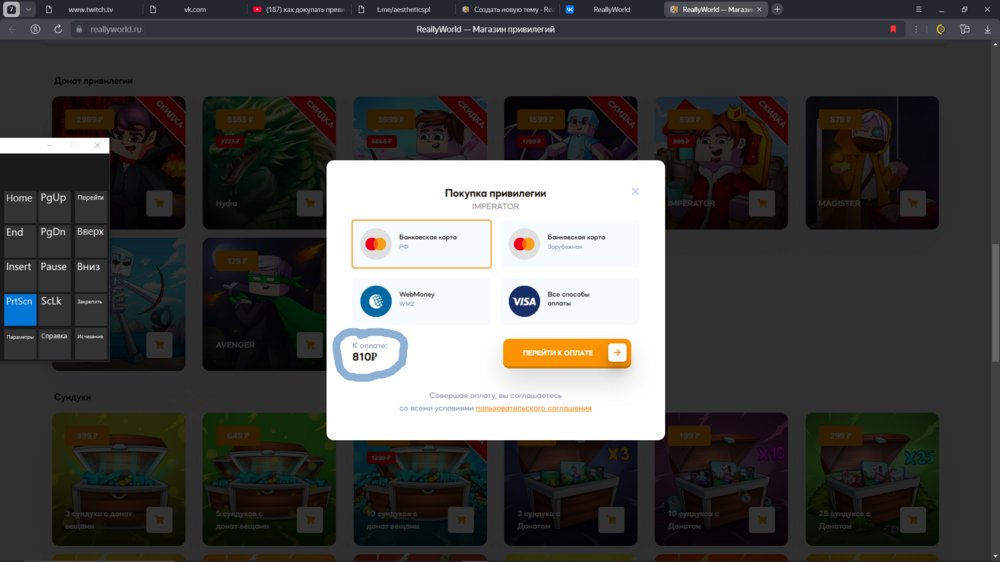Add 5 сундуков с донат вещами to cart
This screenshot has width=1000, height=562.
pyautogui.click(x=310, y=520)
